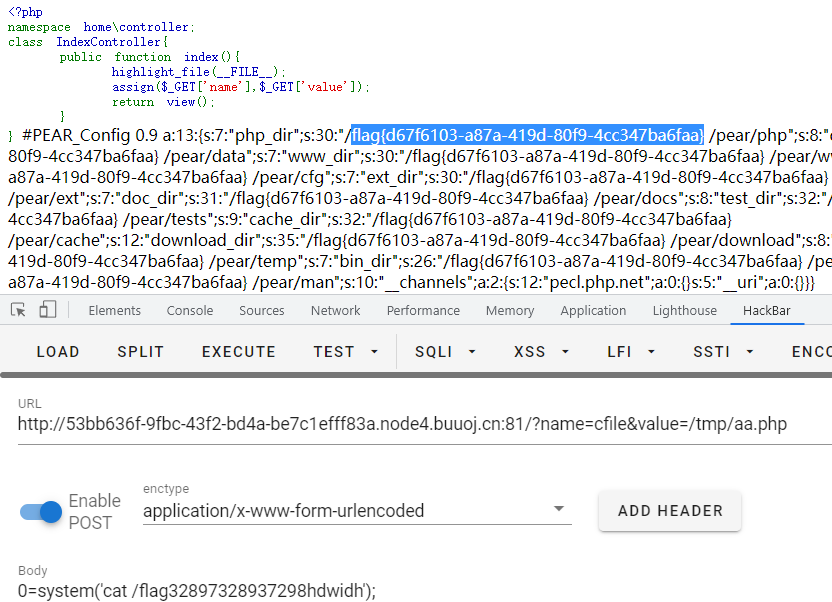Click the 'namespace home\controller' line
This screenshot has width=832, height=602.
pyautogui.click(x=101, y=27)
